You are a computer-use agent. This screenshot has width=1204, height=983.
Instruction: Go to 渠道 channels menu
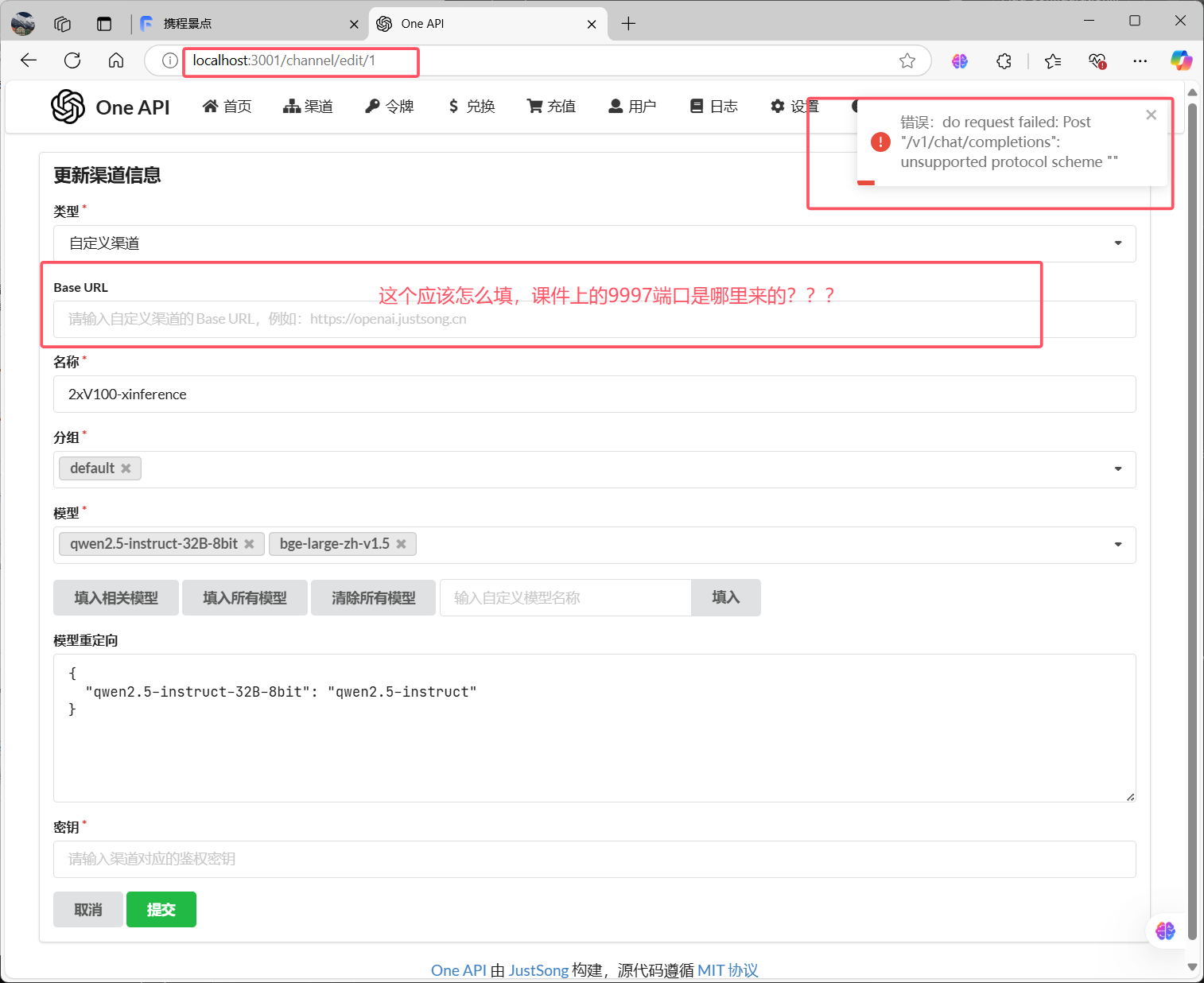point(308,107)
